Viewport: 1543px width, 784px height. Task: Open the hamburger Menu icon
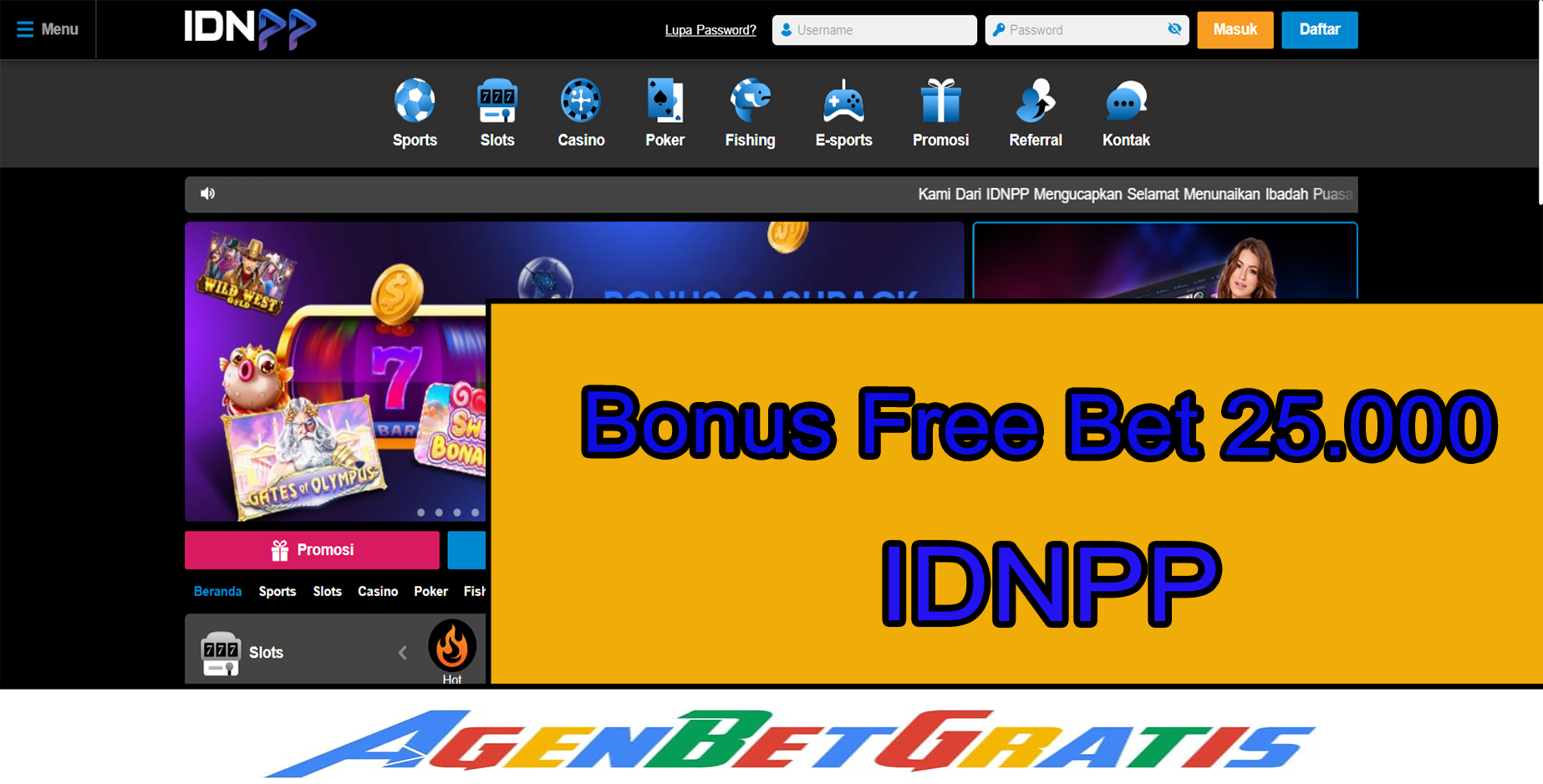pyautogui.click(x=25, y=29)
